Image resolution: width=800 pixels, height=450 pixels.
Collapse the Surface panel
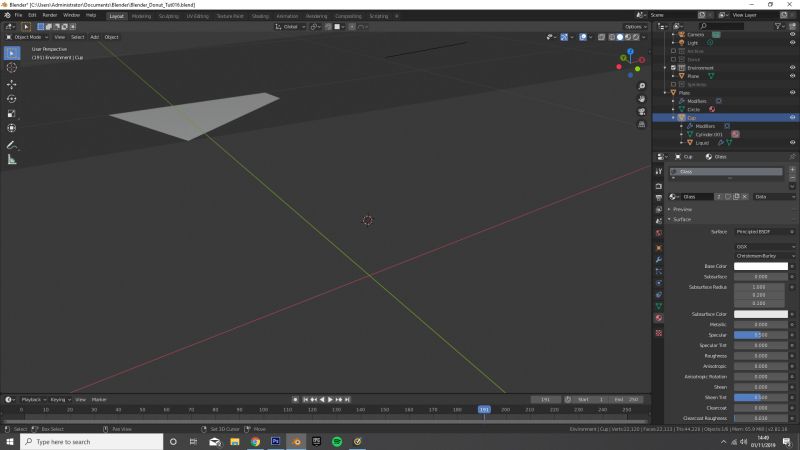pos(681,219)
